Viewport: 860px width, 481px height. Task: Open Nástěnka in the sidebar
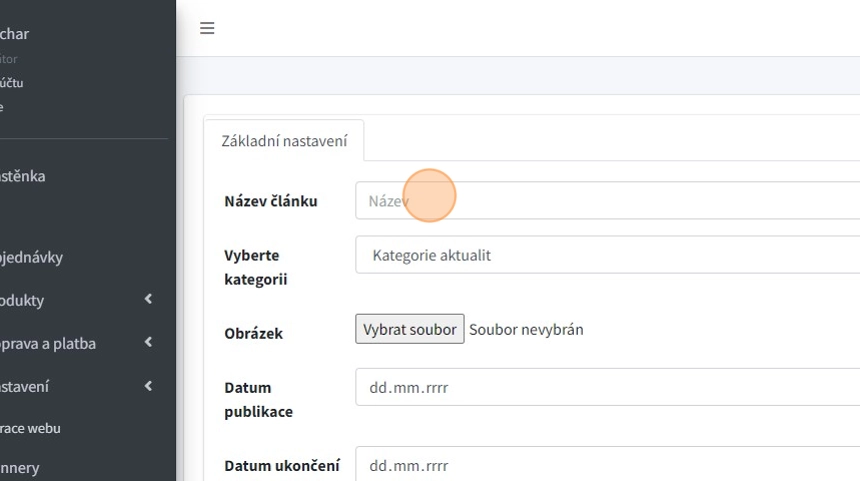[x=22, y=176]
